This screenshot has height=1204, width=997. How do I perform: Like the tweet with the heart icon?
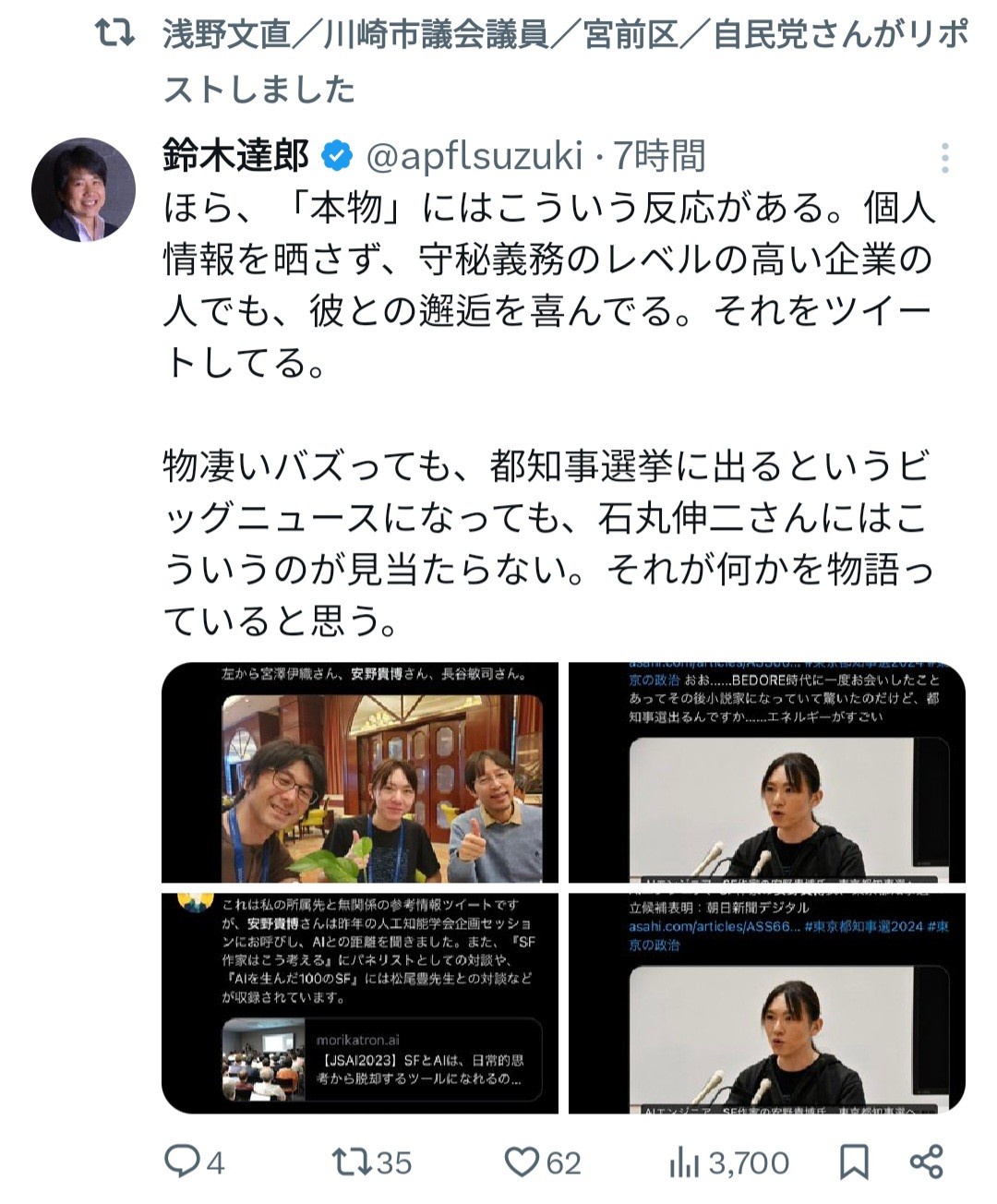tap(521, 1162)
